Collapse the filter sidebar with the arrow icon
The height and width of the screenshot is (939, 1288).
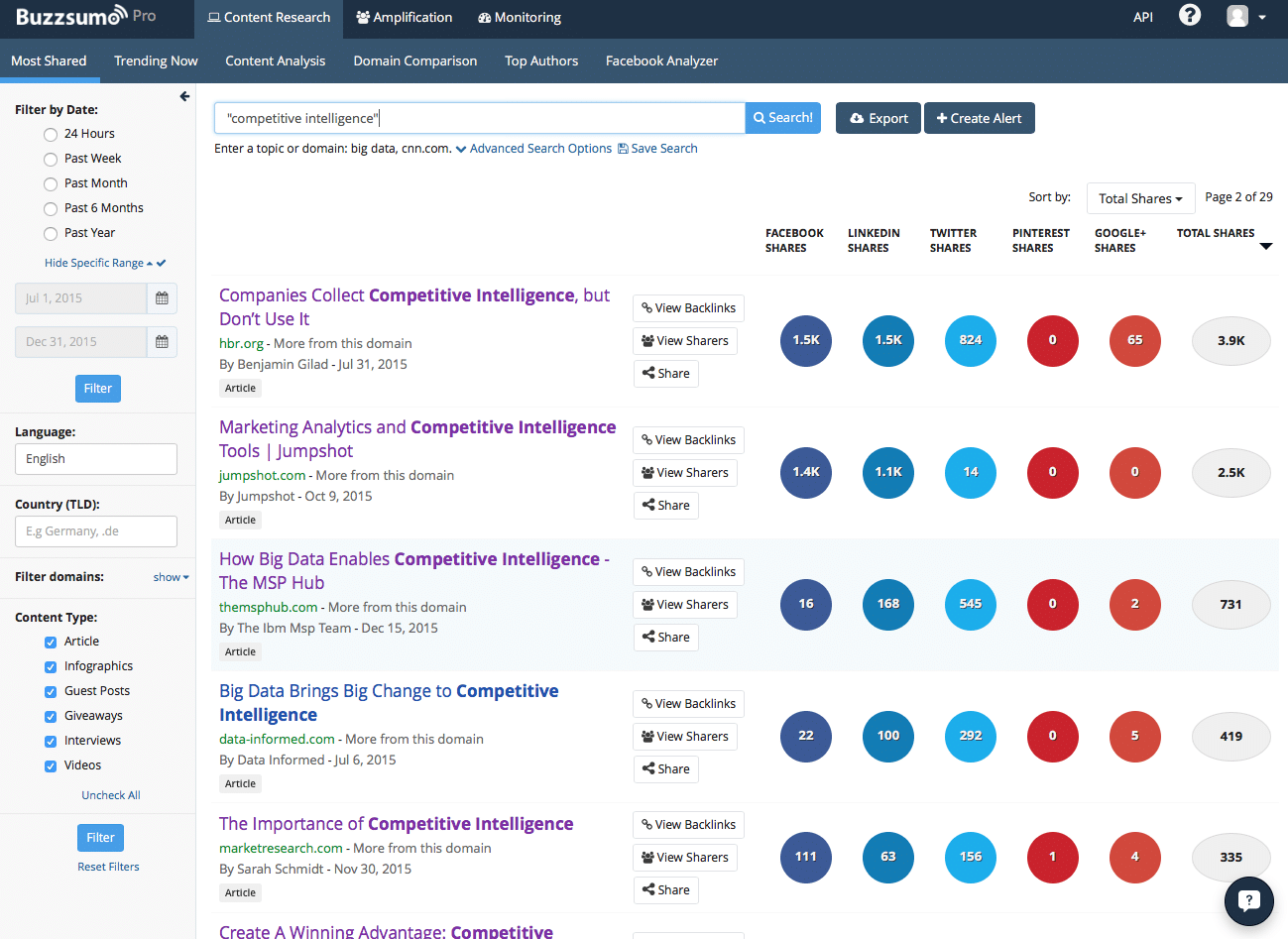(184, 96)
